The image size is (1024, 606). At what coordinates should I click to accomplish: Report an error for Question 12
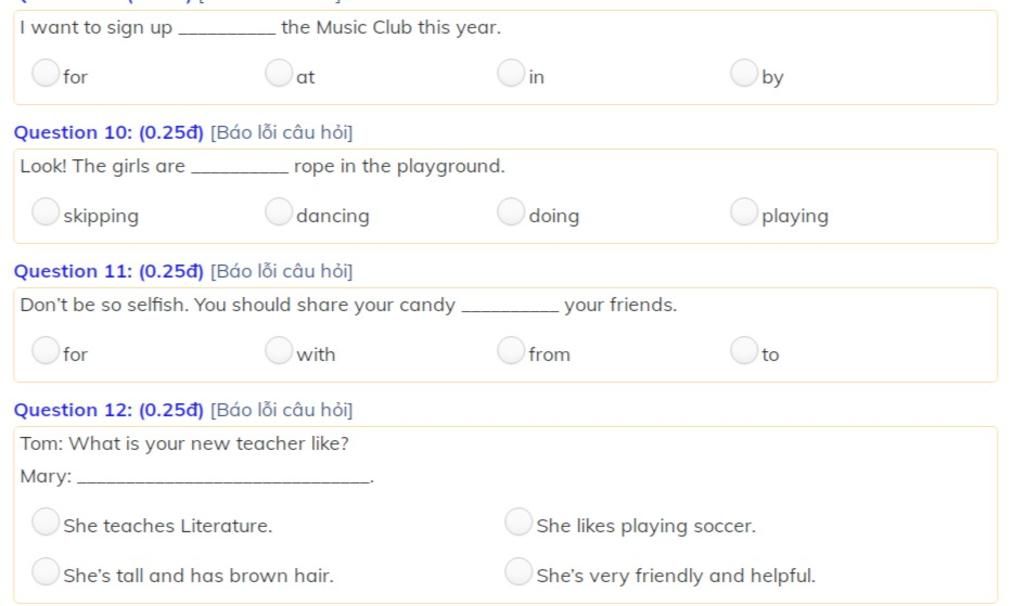[281, 410]
